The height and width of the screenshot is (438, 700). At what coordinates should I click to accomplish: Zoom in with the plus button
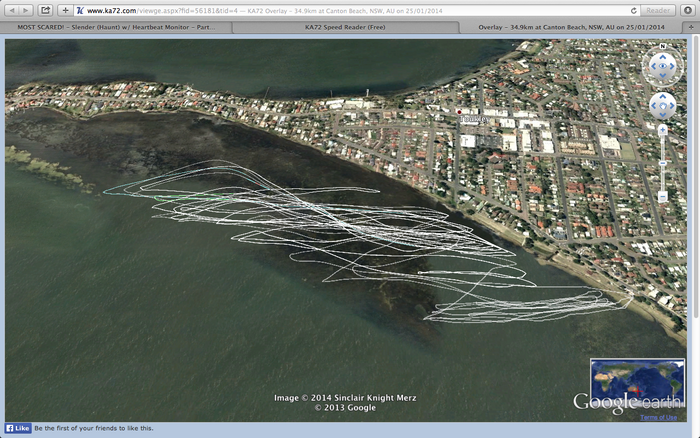pyautogui.click(x=662, y=130)
